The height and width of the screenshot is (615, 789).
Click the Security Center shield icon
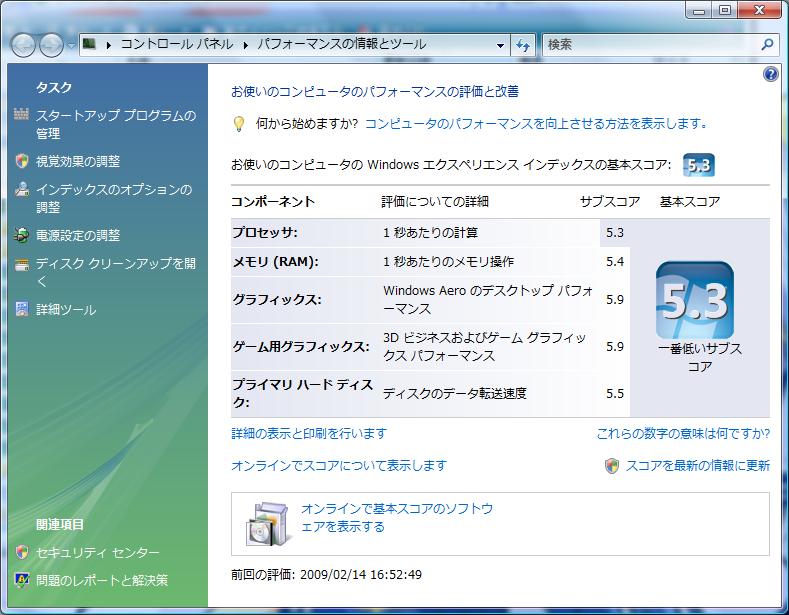tap(22, 552)
